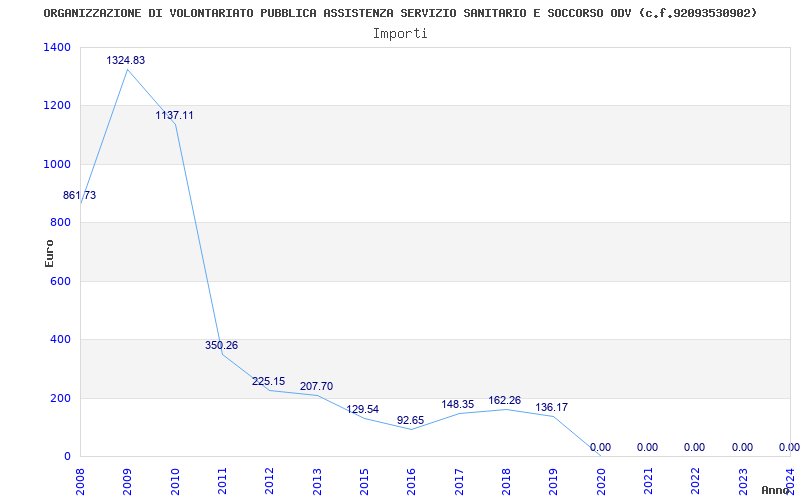
Task: Click the 225.15 data label
Action: pos(268,382)
